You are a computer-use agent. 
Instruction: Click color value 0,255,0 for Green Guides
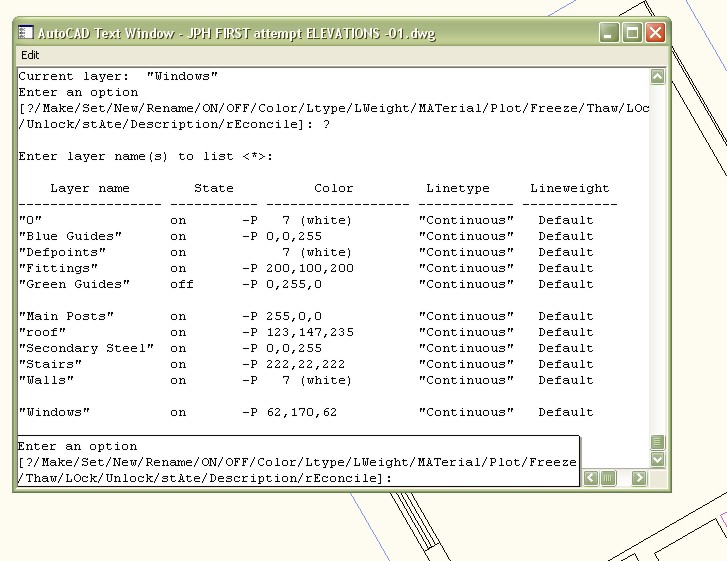(294, 284)
